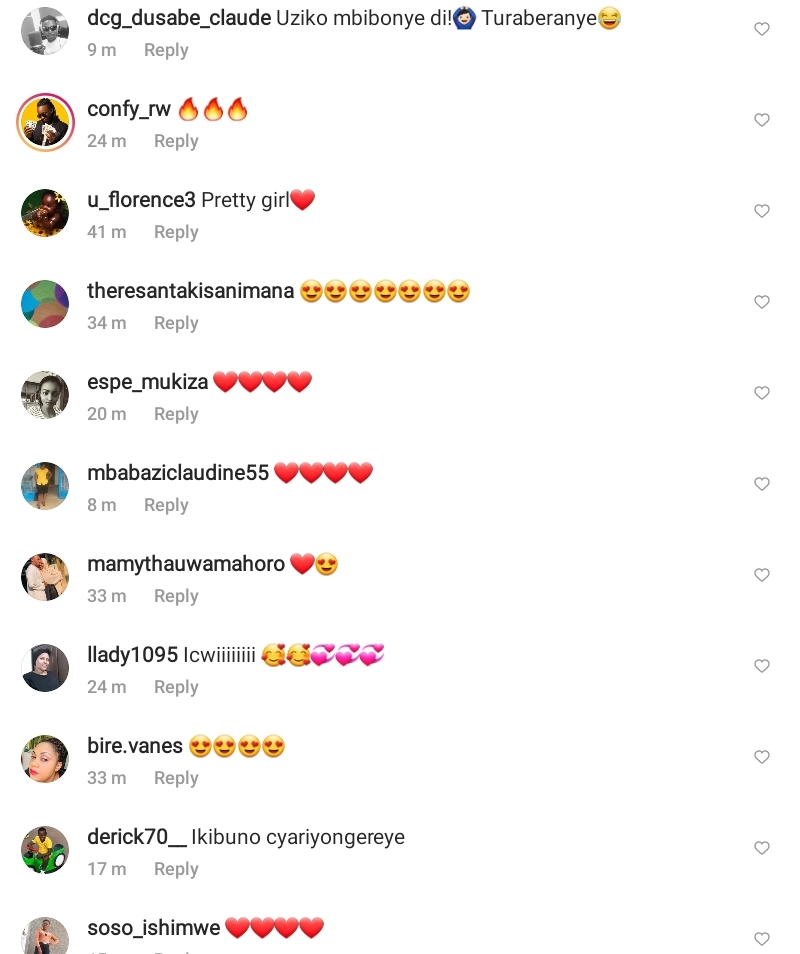Like mamythauwamahoro's comment
Screen dimensions: 800x954
point(762,574)
